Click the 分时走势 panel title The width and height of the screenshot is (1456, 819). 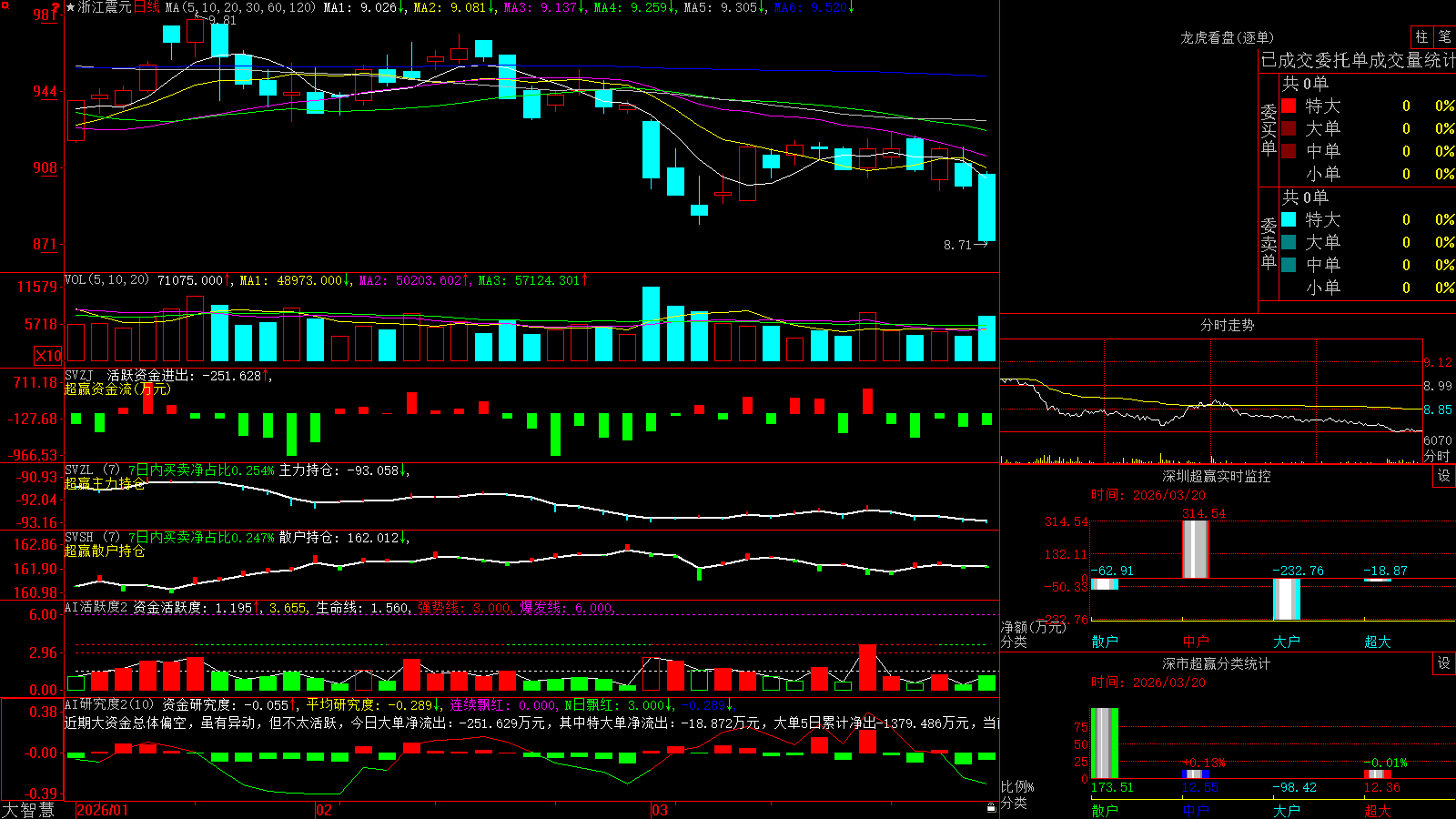(x=1227, y=325)
